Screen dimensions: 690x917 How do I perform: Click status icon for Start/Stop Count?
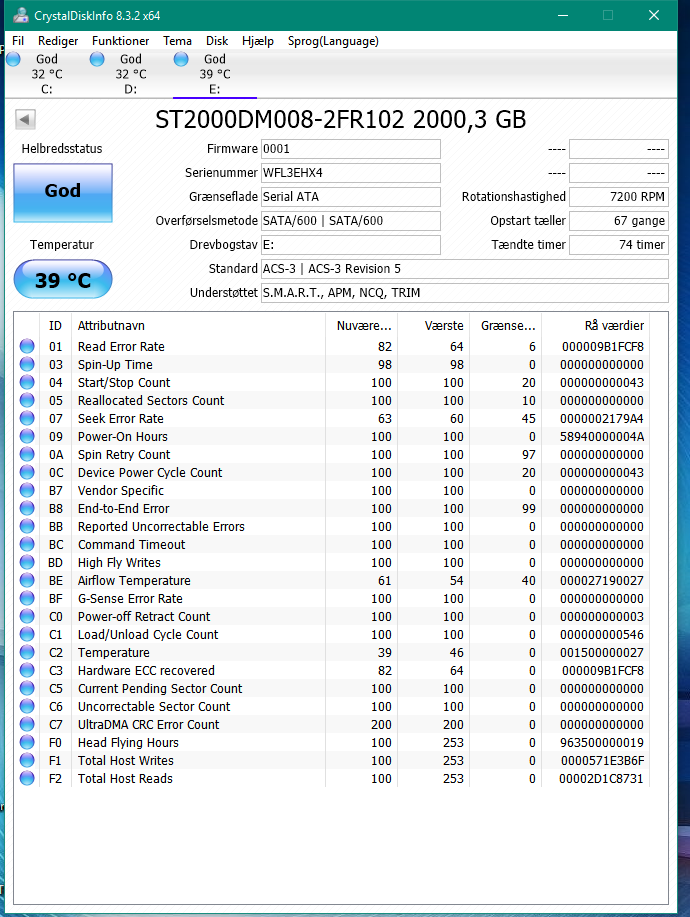tap(27, 382)
